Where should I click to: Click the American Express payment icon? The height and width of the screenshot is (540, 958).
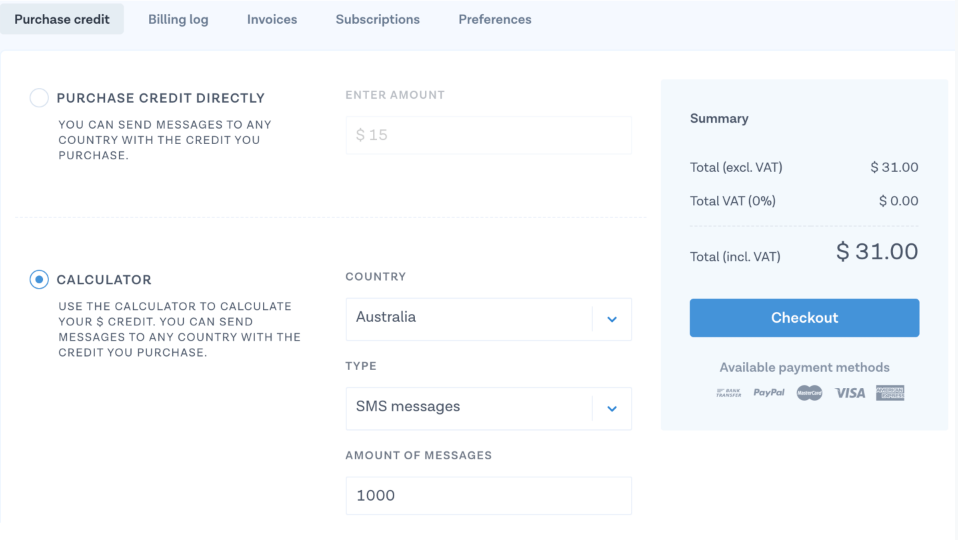890,393
